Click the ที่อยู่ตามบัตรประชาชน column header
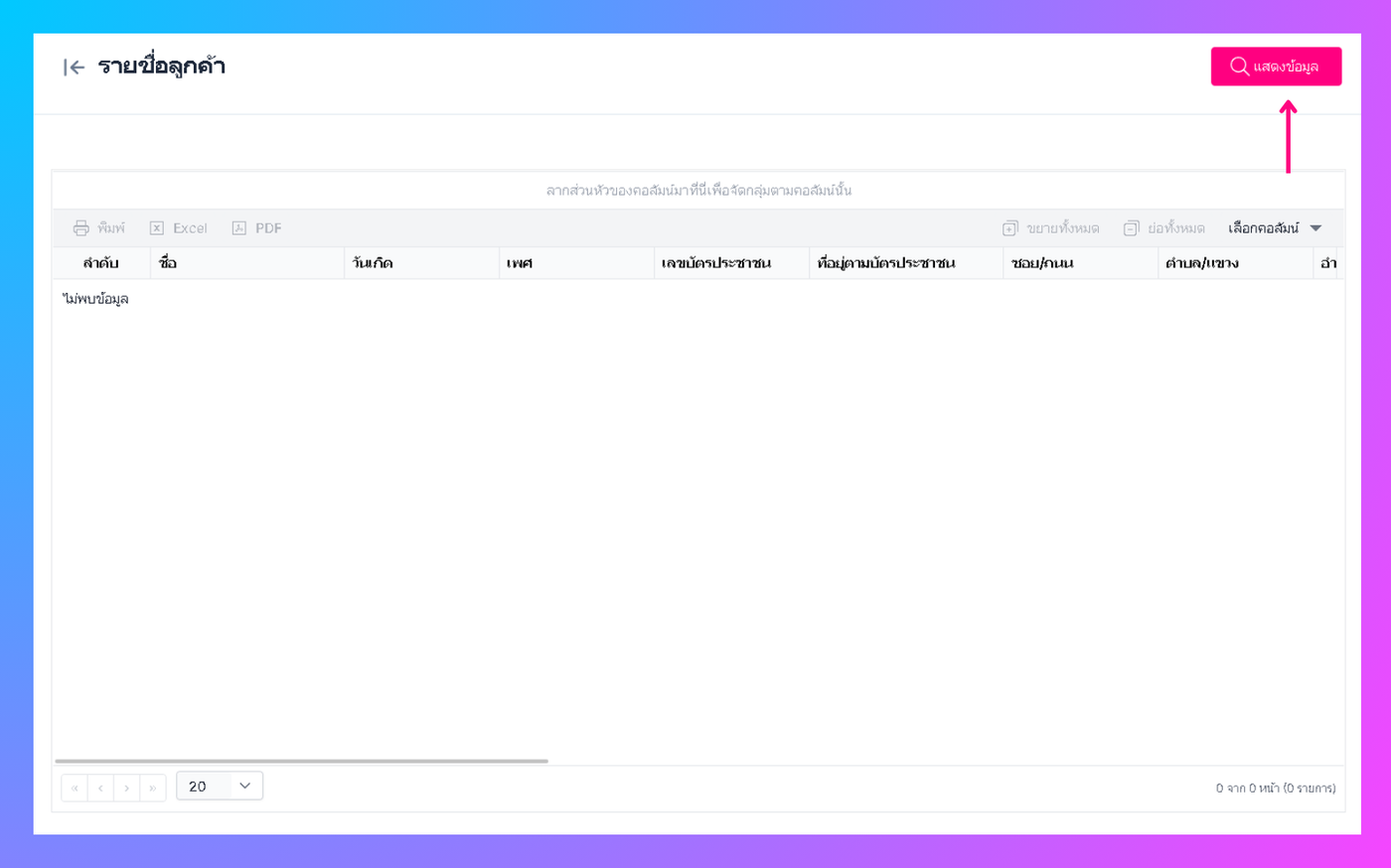The image size is (1391, 868). coord(906,263)
